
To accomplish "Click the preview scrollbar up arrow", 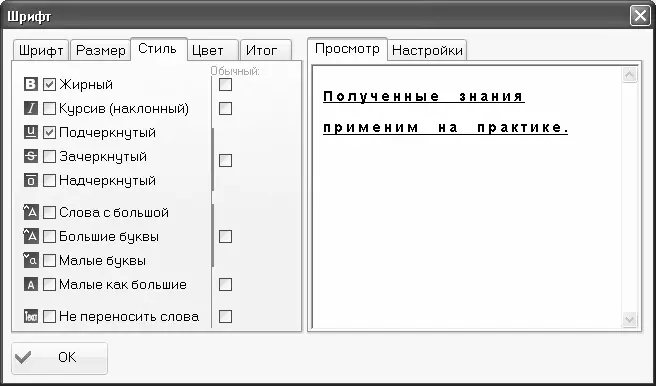I will [x=630, y=75].
